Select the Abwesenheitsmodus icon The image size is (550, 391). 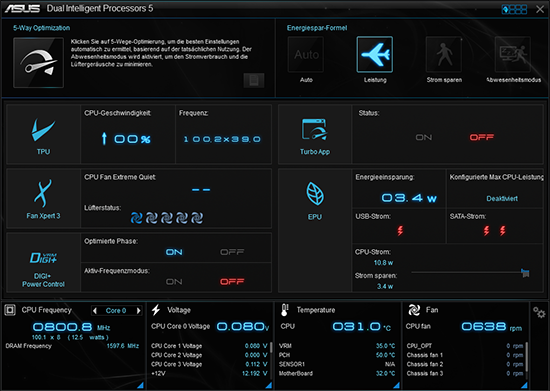(513, 54)
